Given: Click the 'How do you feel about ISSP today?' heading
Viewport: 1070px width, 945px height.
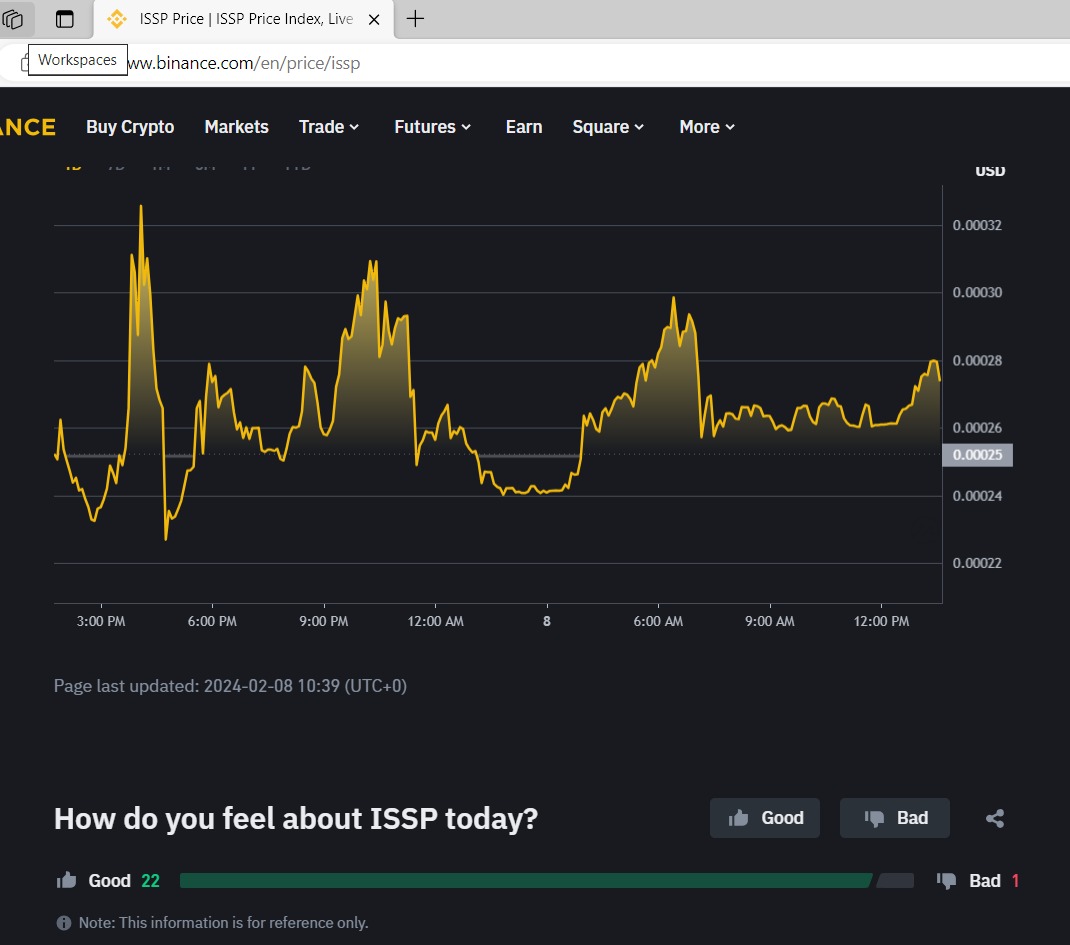Looking at the screenshot, I should click(295, 819).
